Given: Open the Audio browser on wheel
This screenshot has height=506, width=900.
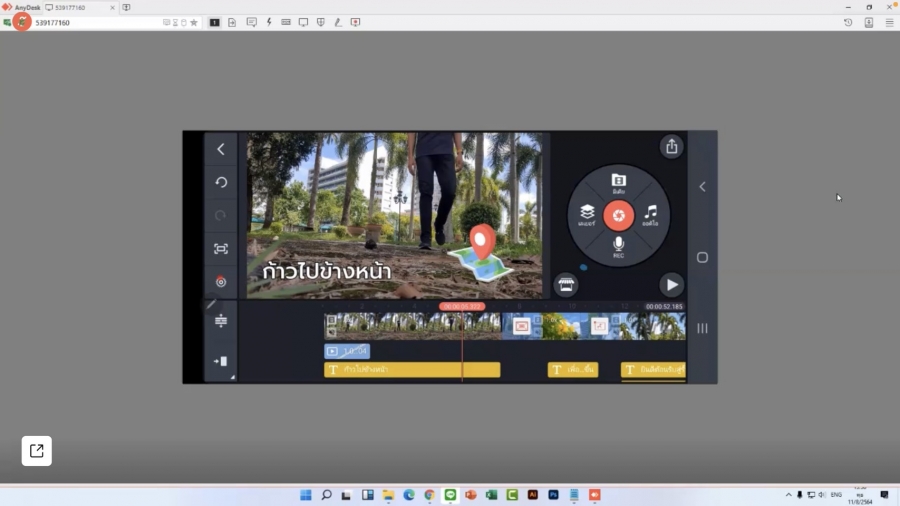Looking at the screenshot, I should pos(651,213).
